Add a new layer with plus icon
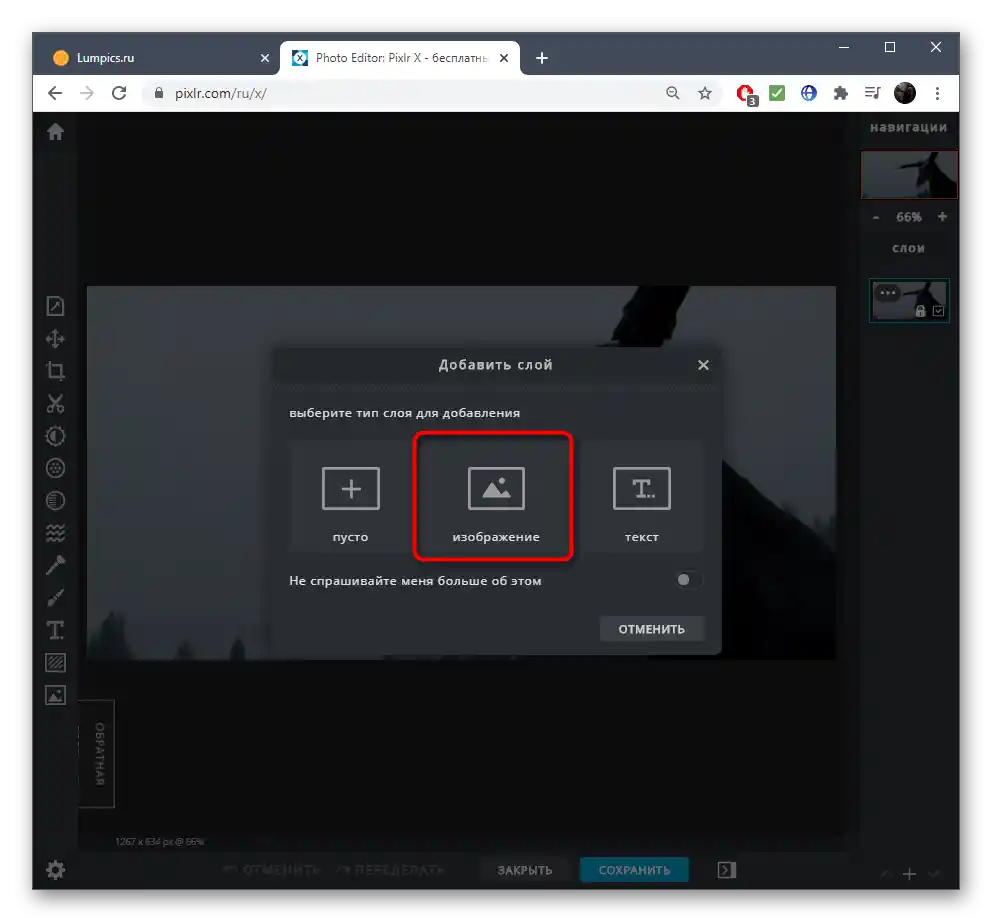 [x=909, y=874]
